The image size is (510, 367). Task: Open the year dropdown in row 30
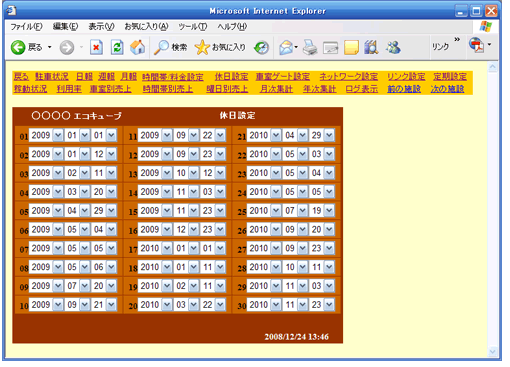tap(276, 305)
